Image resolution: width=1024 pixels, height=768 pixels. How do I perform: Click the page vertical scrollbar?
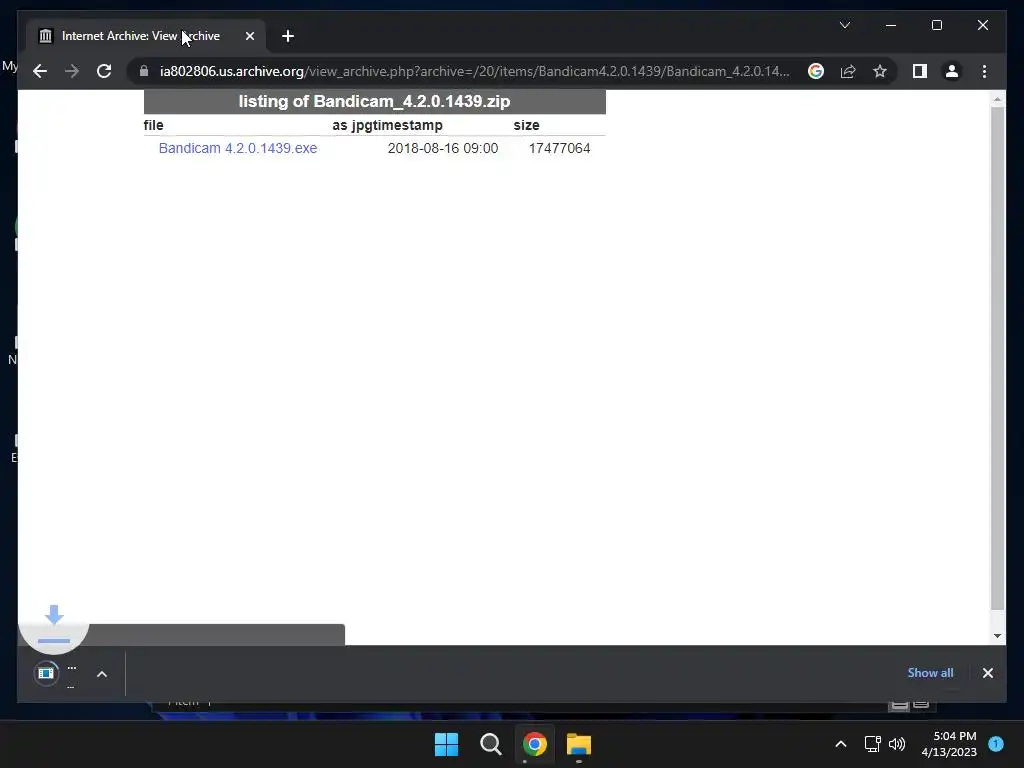(x=997, y=358)
